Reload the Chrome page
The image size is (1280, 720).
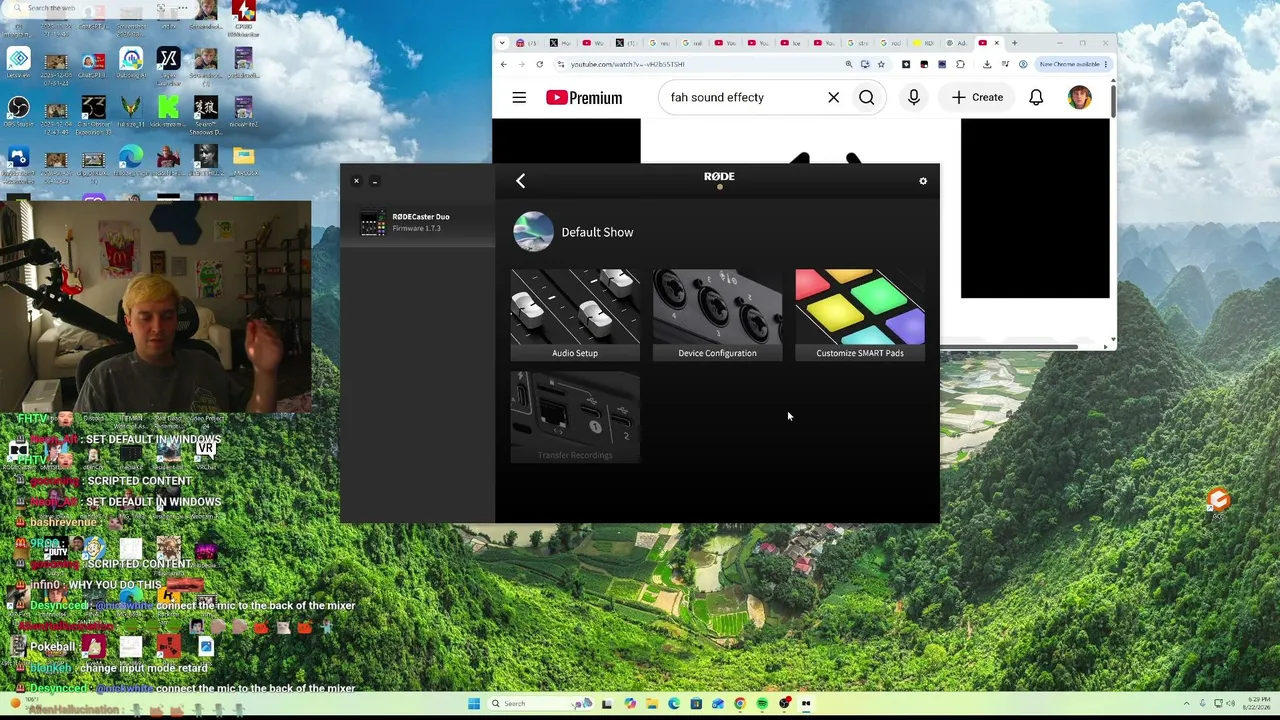pos(539,64)
